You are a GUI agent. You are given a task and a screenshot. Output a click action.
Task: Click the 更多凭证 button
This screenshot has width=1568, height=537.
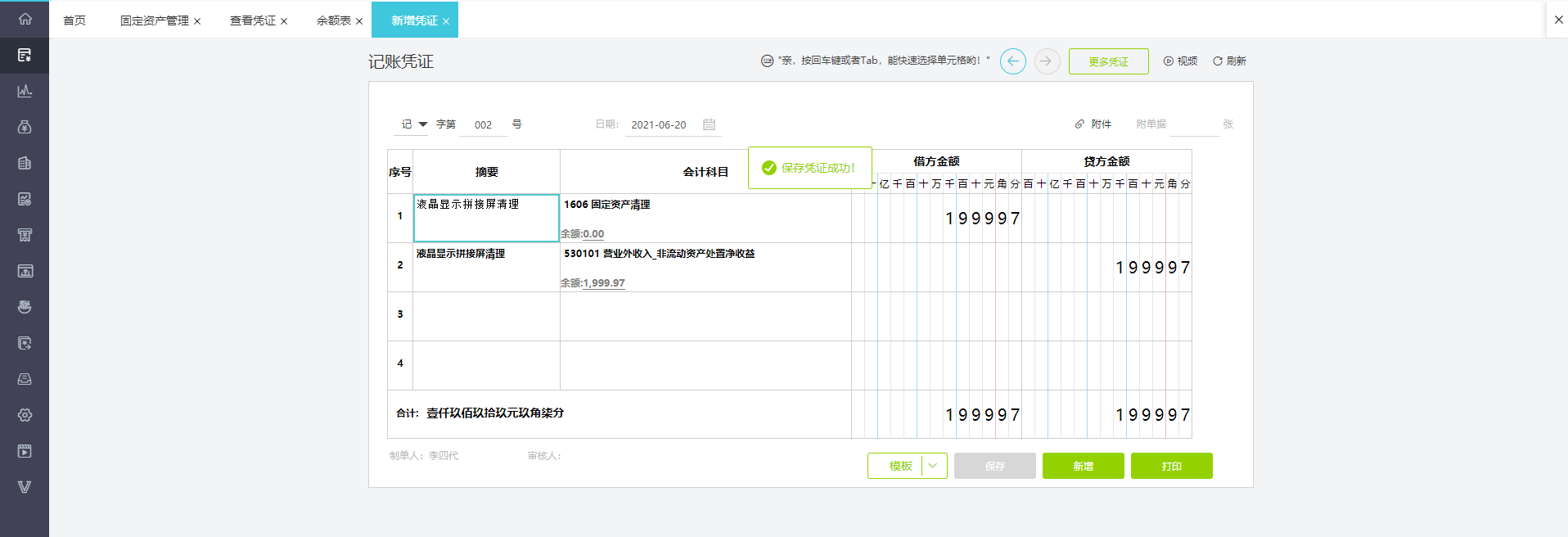pyautogui.click(x=1108, y=61)
